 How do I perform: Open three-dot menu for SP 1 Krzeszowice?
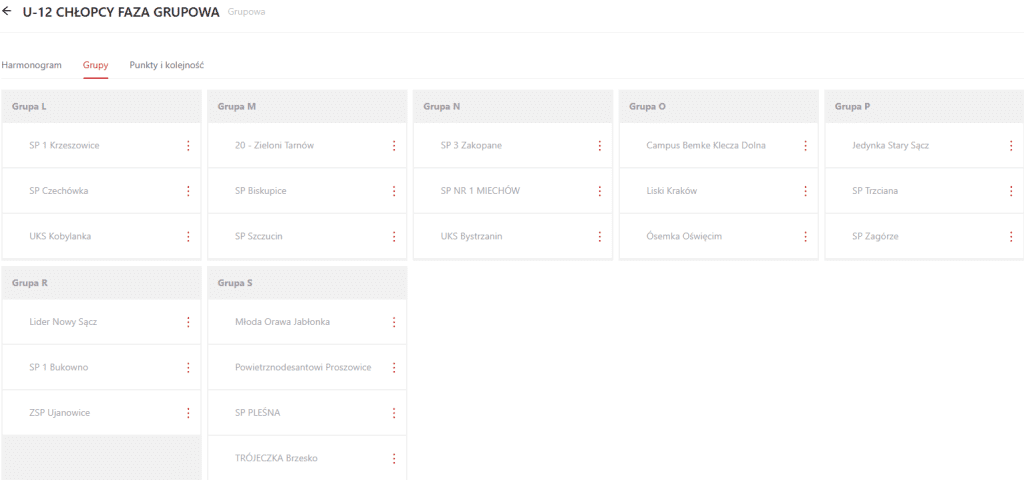click(x=188, y=146)
